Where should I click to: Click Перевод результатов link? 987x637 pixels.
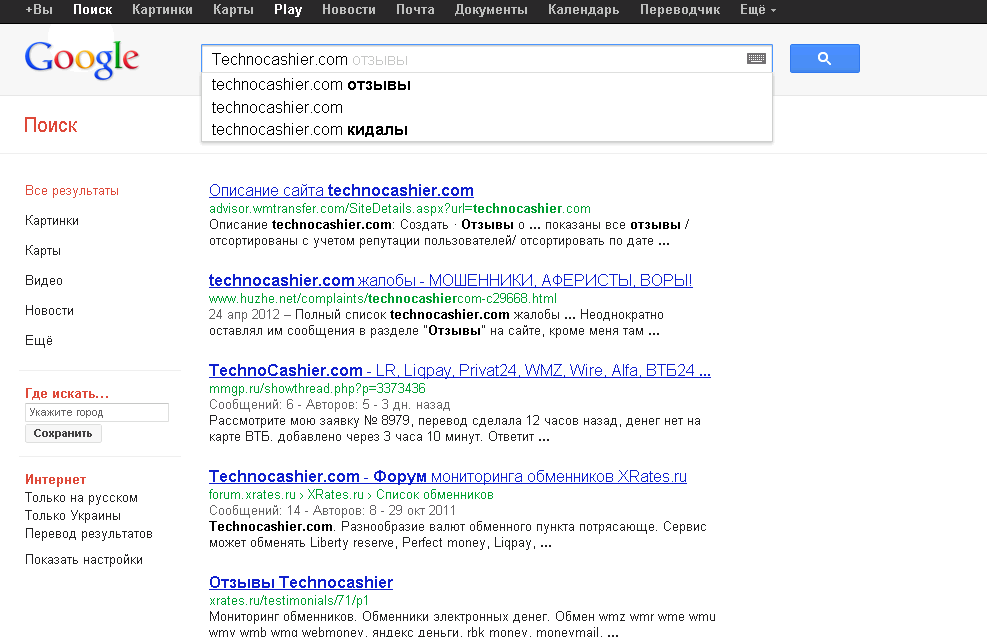[89, 534]
